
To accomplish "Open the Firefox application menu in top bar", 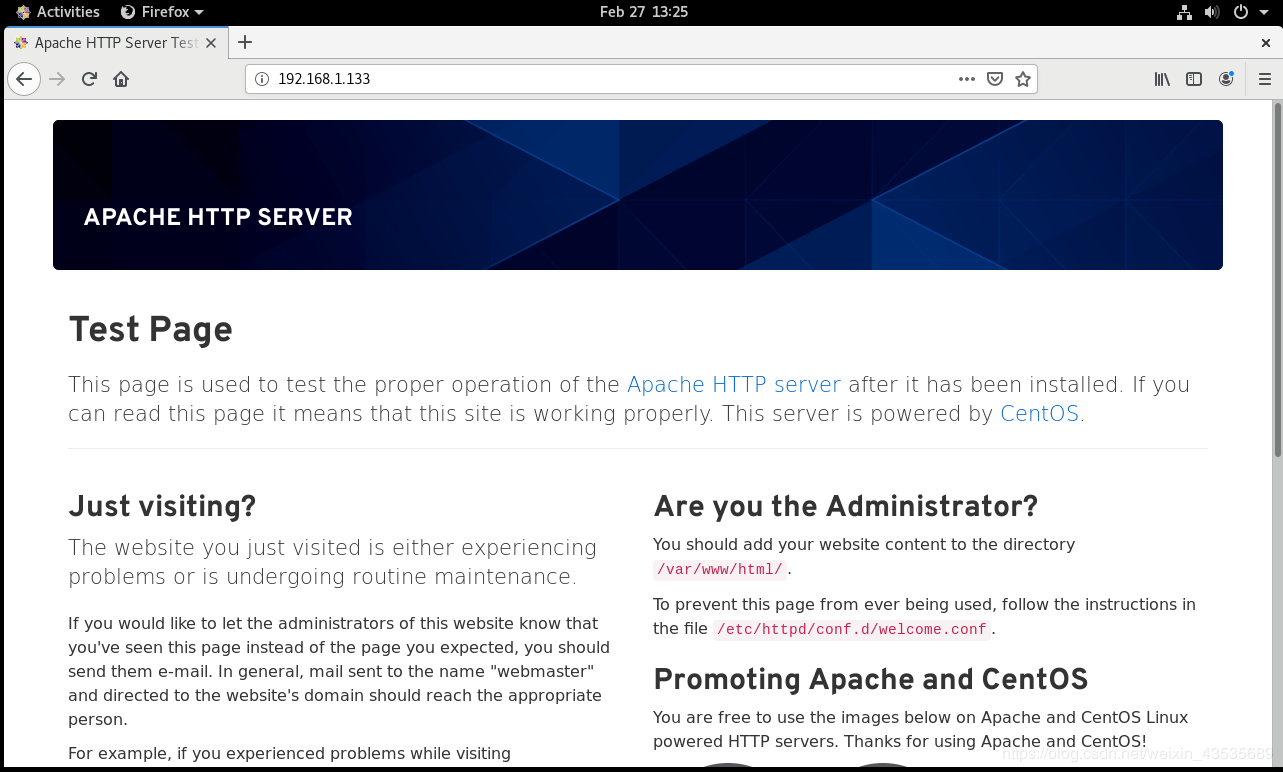I will (161, 12).
